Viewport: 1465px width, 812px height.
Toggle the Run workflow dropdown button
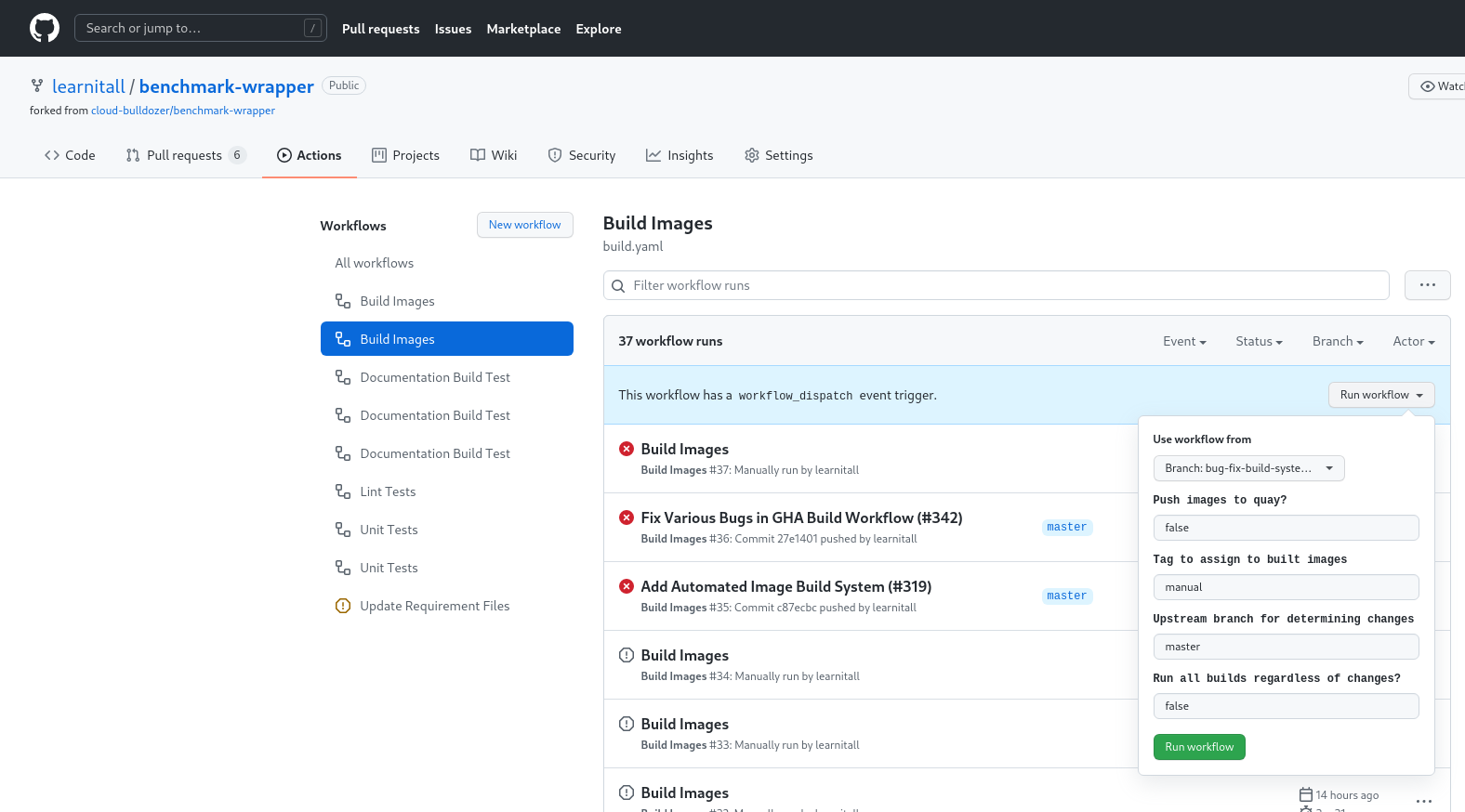point(1381,395)
